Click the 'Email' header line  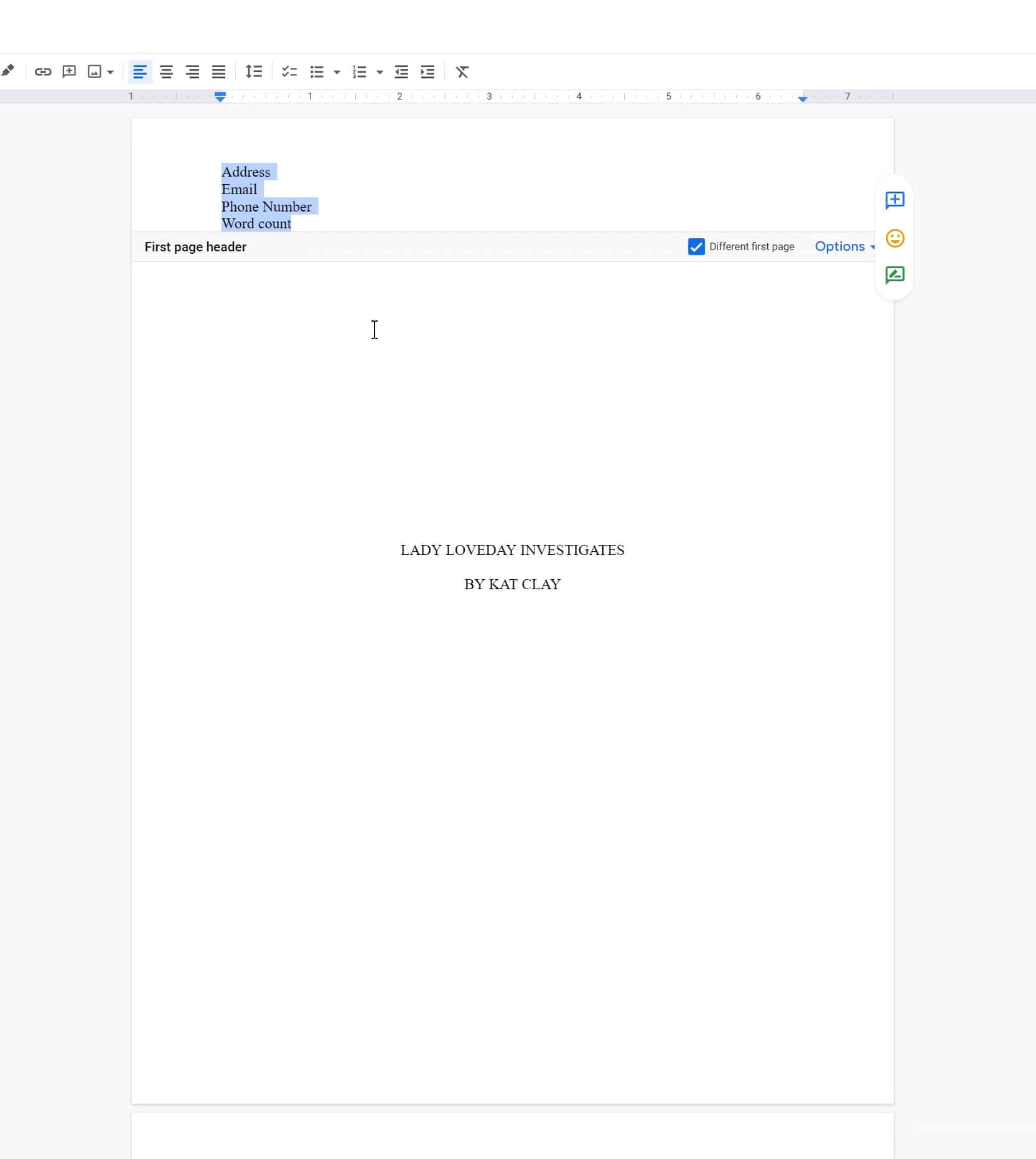239,189
